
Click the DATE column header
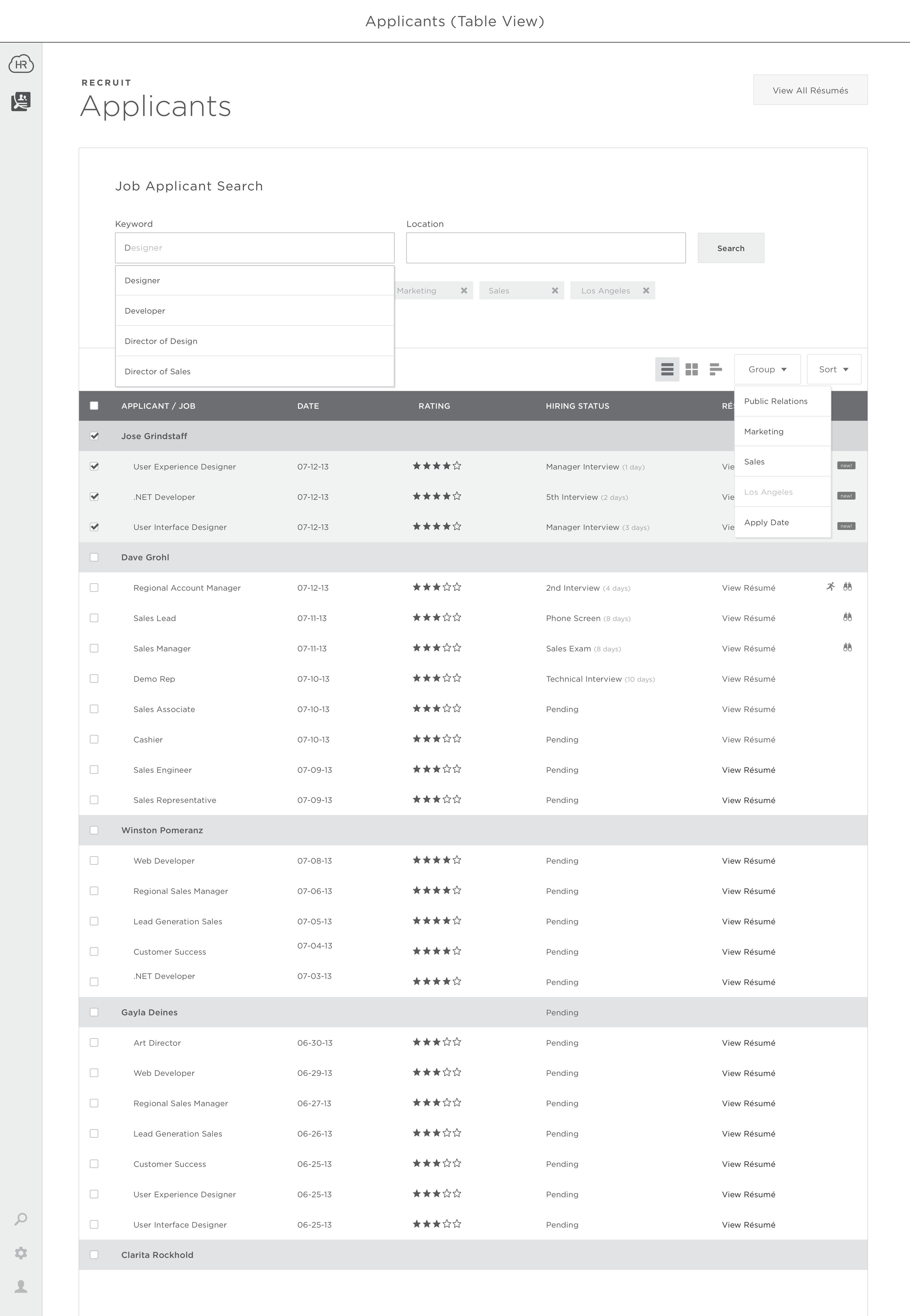coord(308,406)
